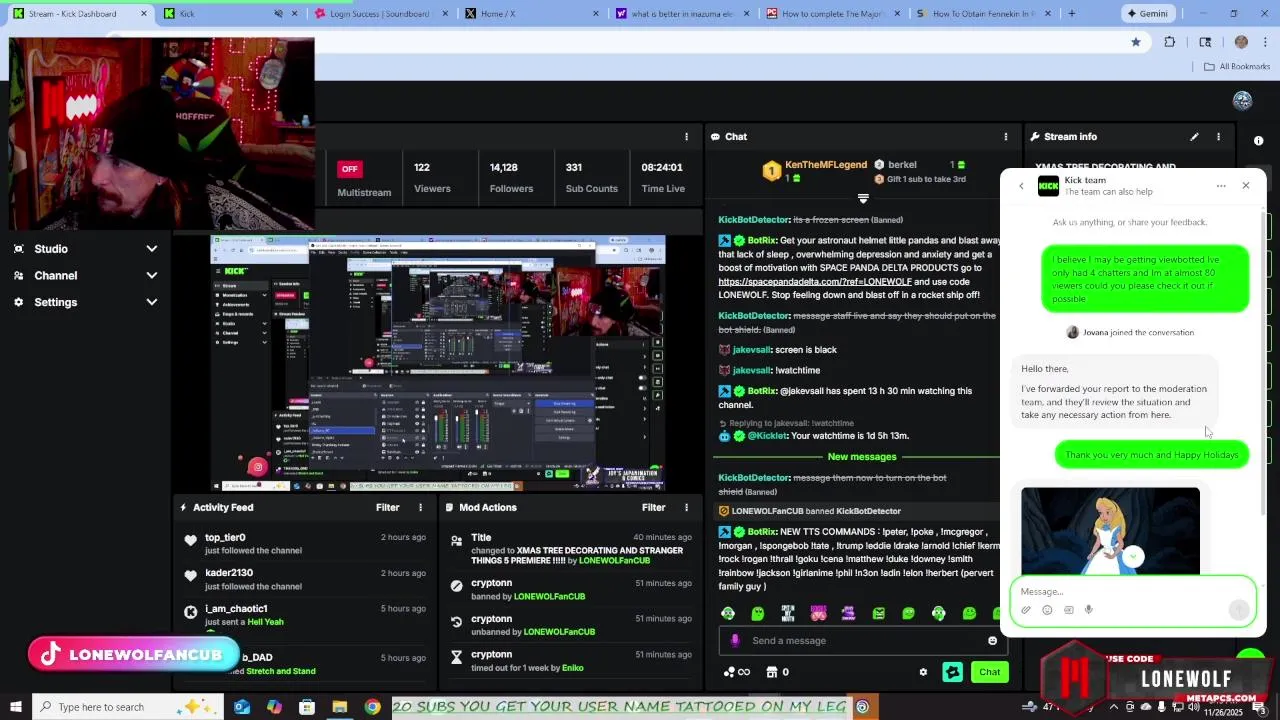The width and height of the screenshot is (1280, 720).
Task: Insert a GIF in the support chat
Action: [1068, 610]
